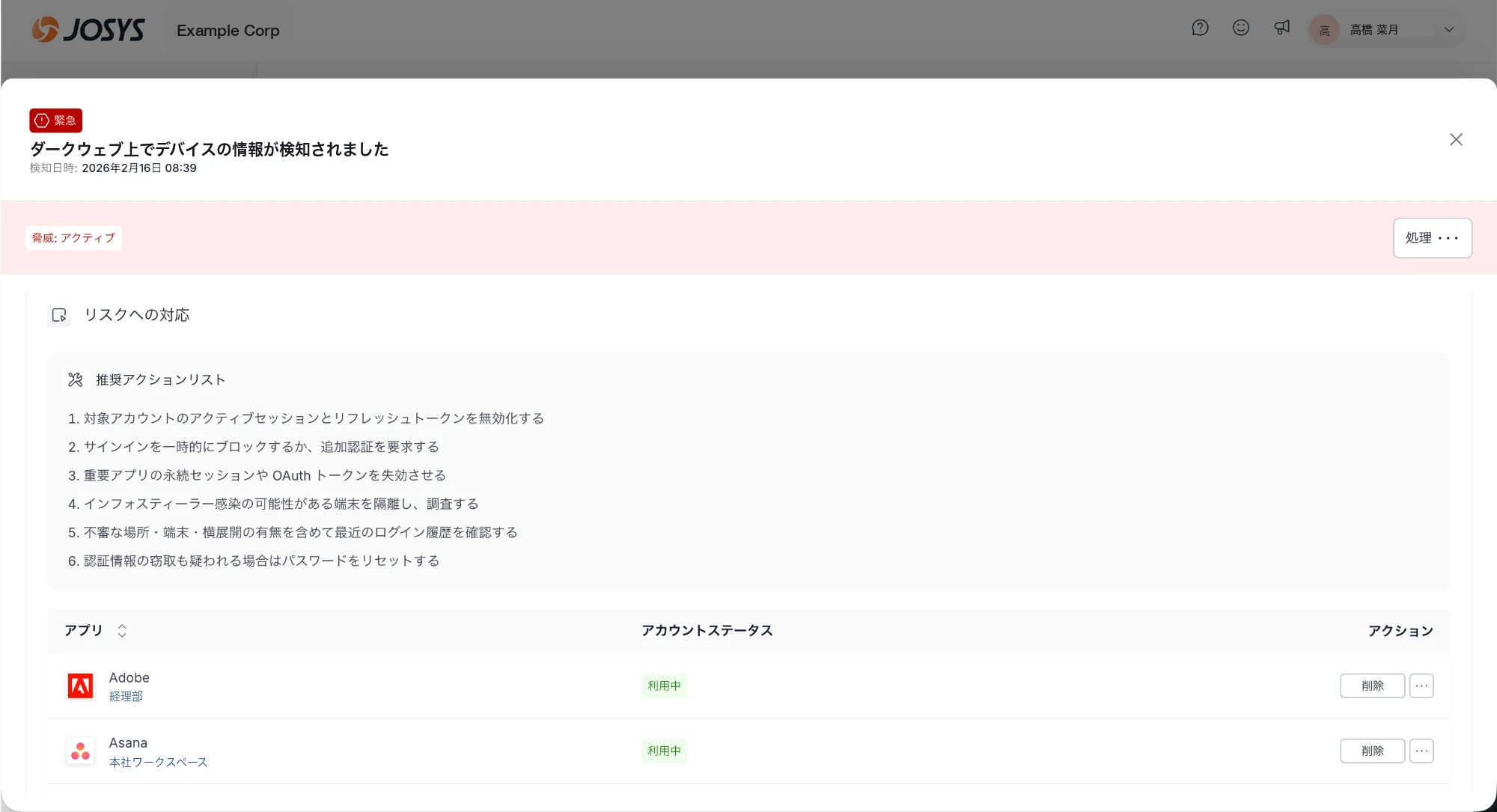Open the 本社ワークスペース link under Asana

pos(158,762)
